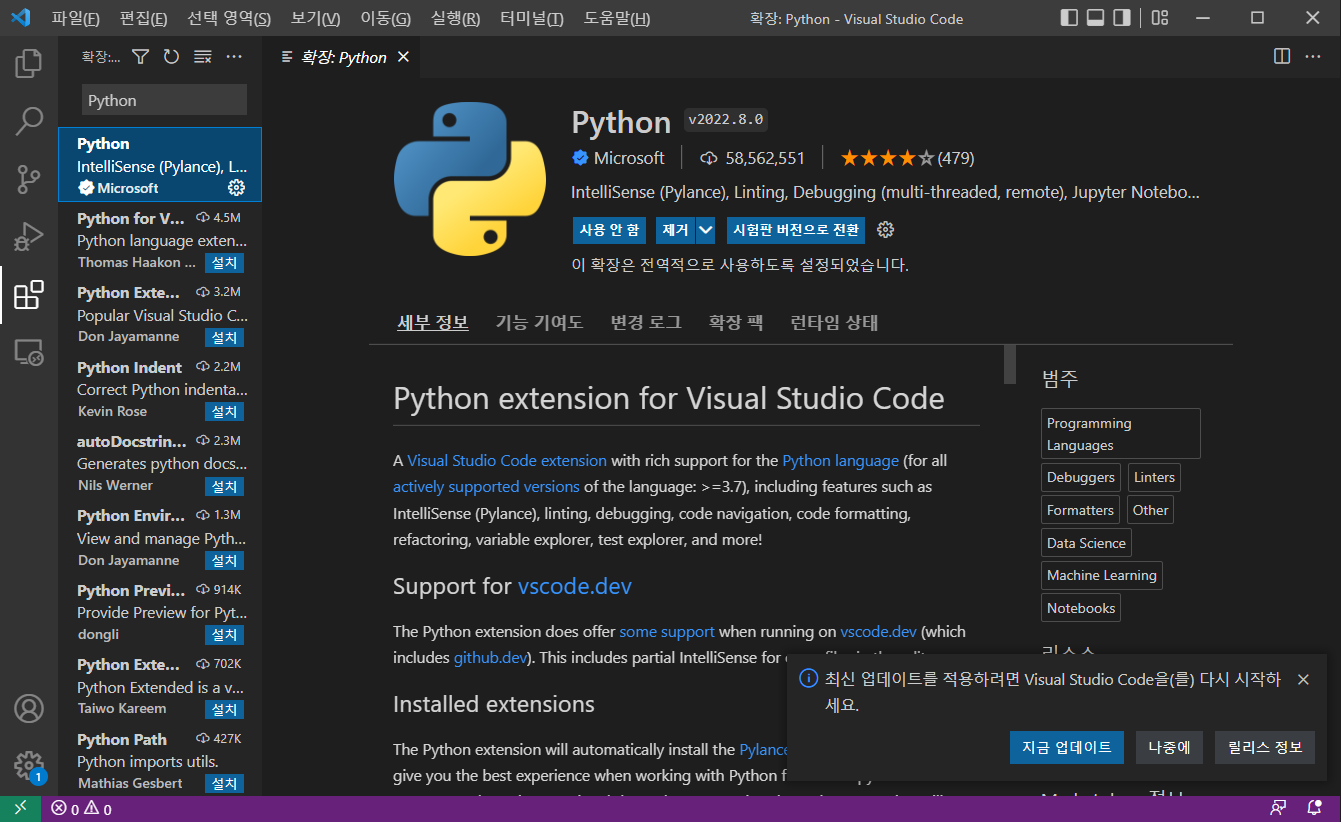Refresh the extensions list
Screen dimensions: 1341x822
(x=171, y=57)
